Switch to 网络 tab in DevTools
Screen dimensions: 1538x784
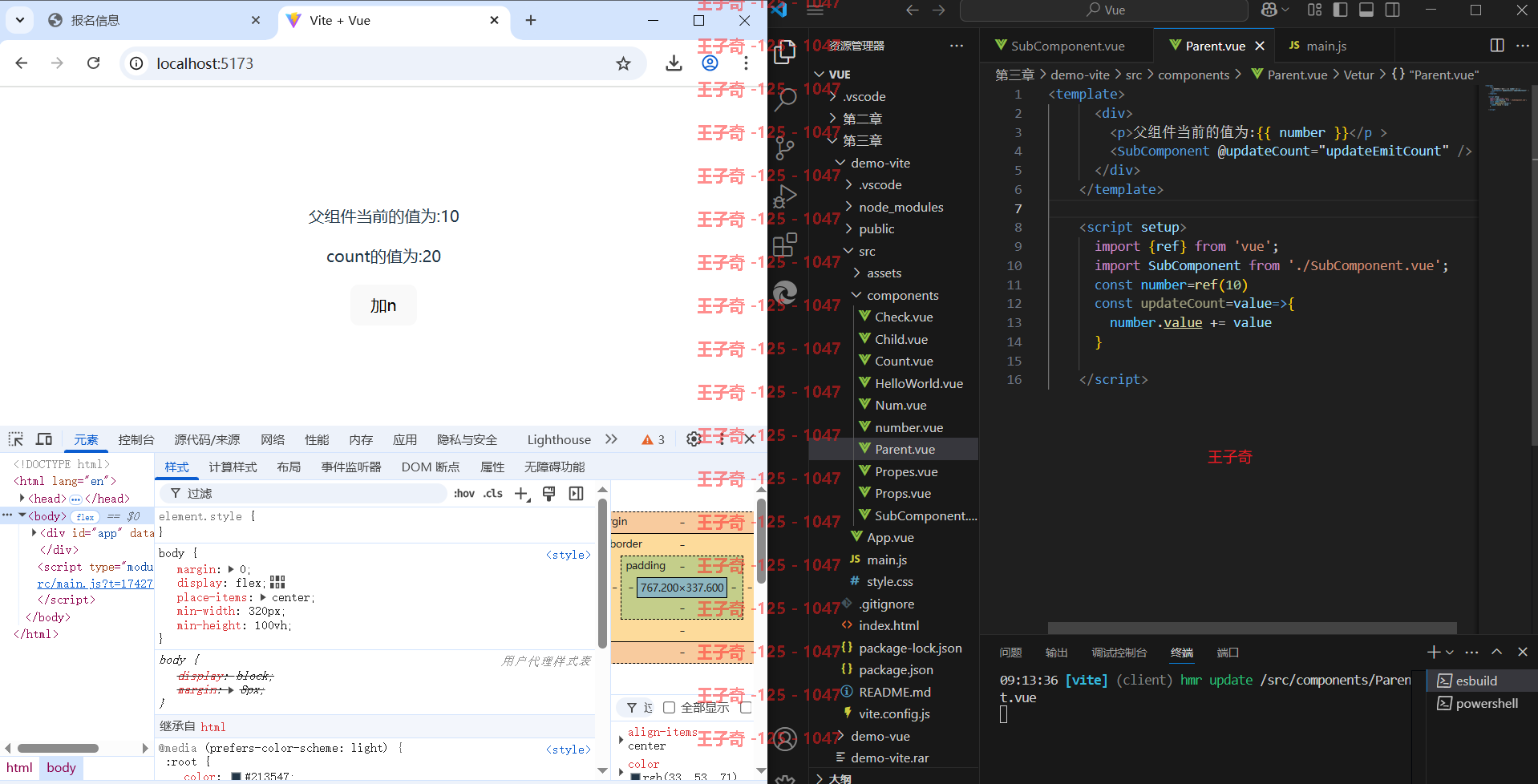273,439
